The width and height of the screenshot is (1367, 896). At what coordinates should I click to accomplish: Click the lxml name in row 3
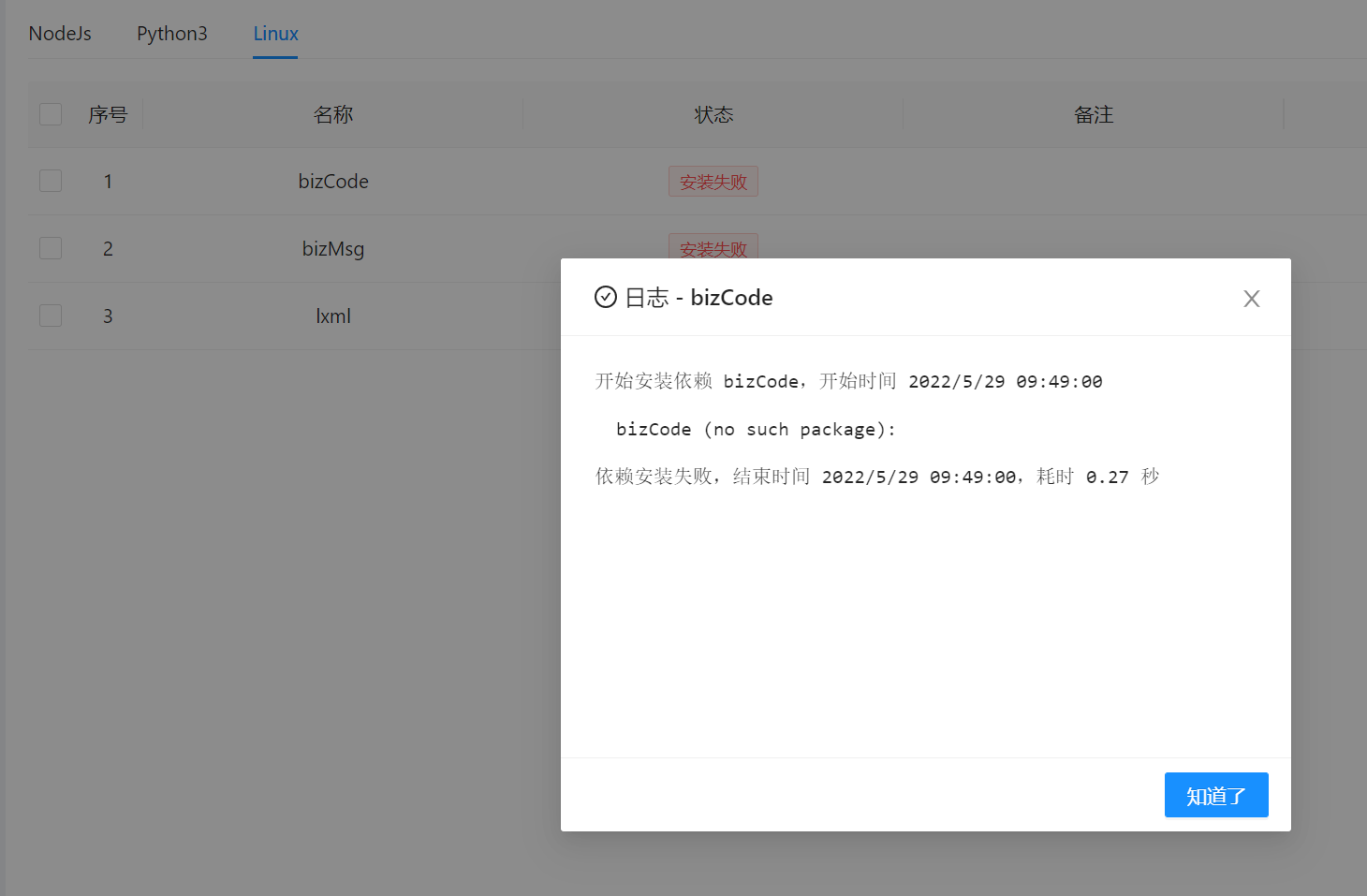click(333, 316)
